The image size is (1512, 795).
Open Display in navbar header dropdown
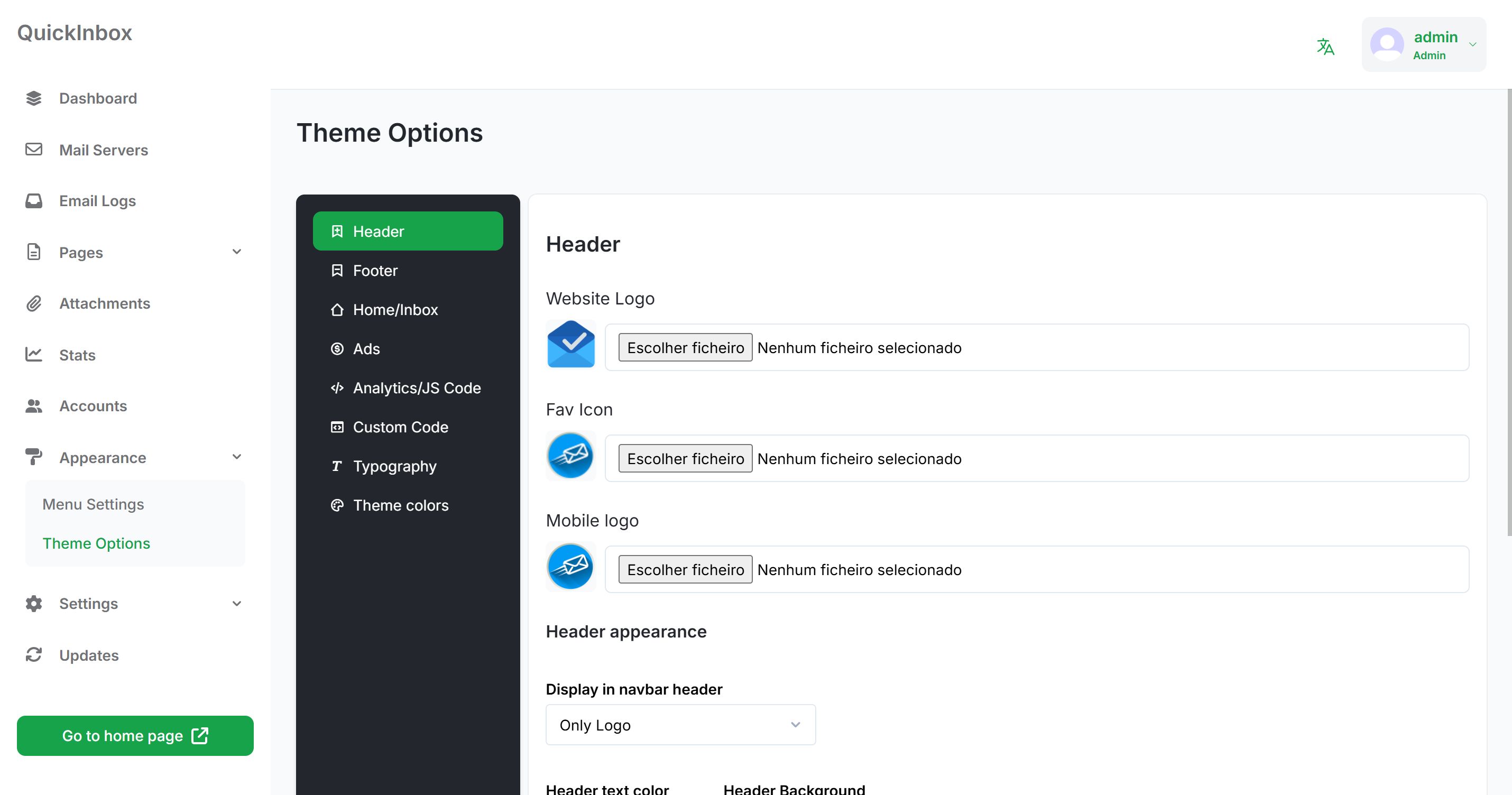[x=680, y=725]
